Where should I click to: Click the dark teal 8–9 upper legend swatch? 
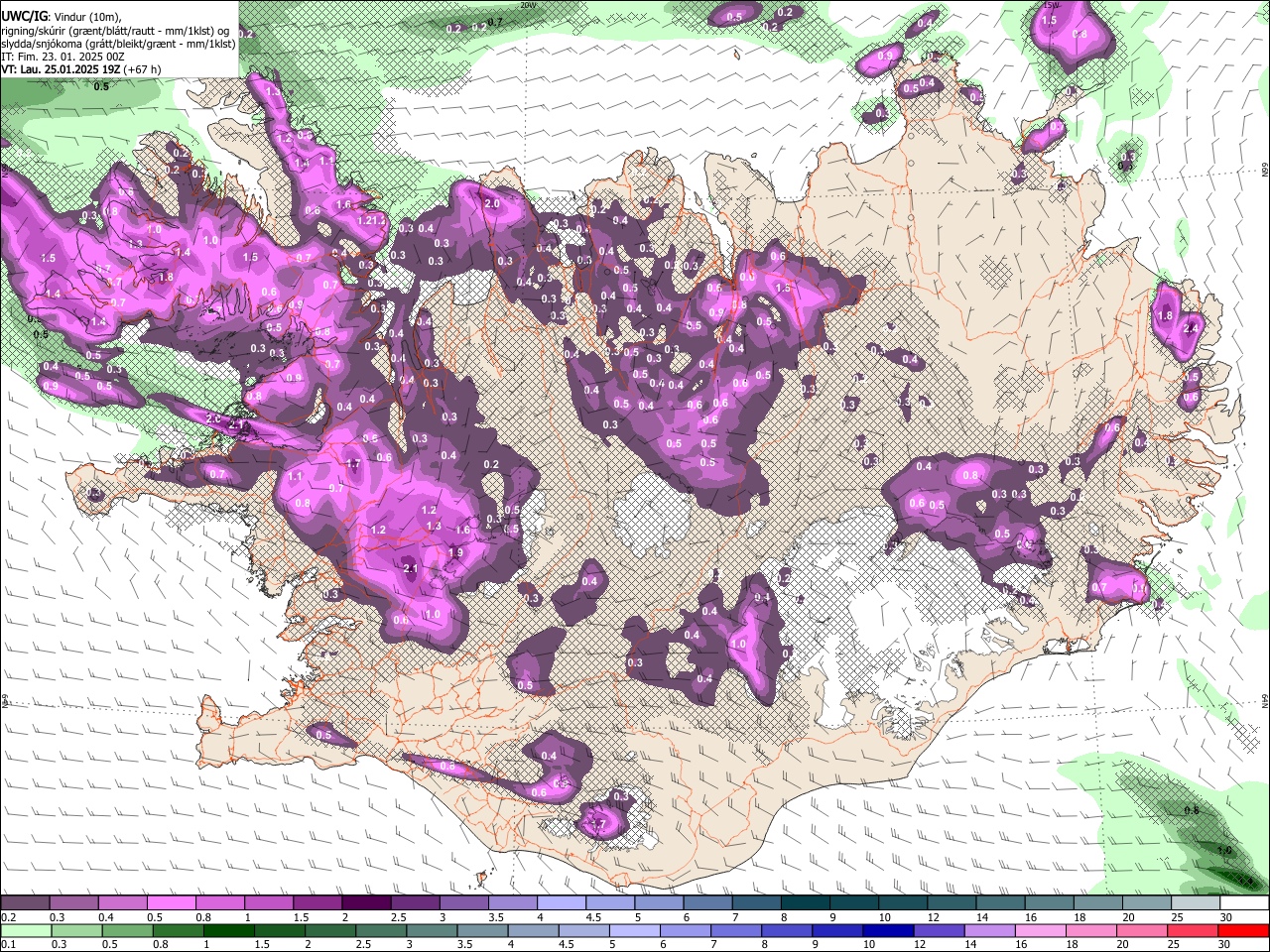[806, 903]
